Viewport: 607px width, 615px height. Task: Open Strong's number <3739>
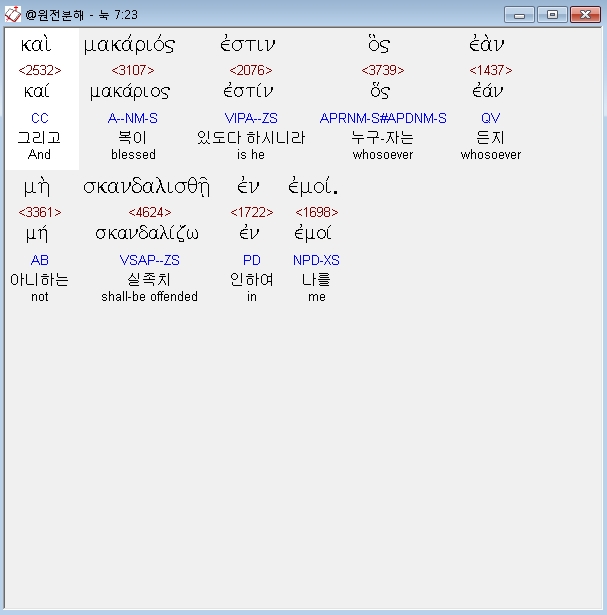383,70
